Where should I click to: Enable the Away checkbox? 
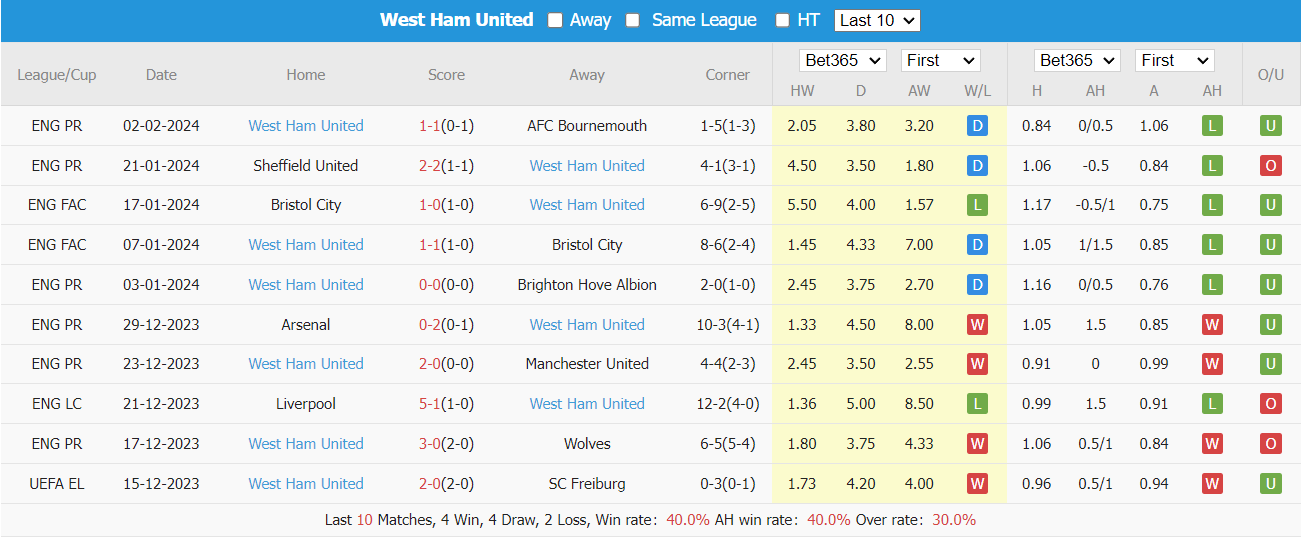coord(556,20)
